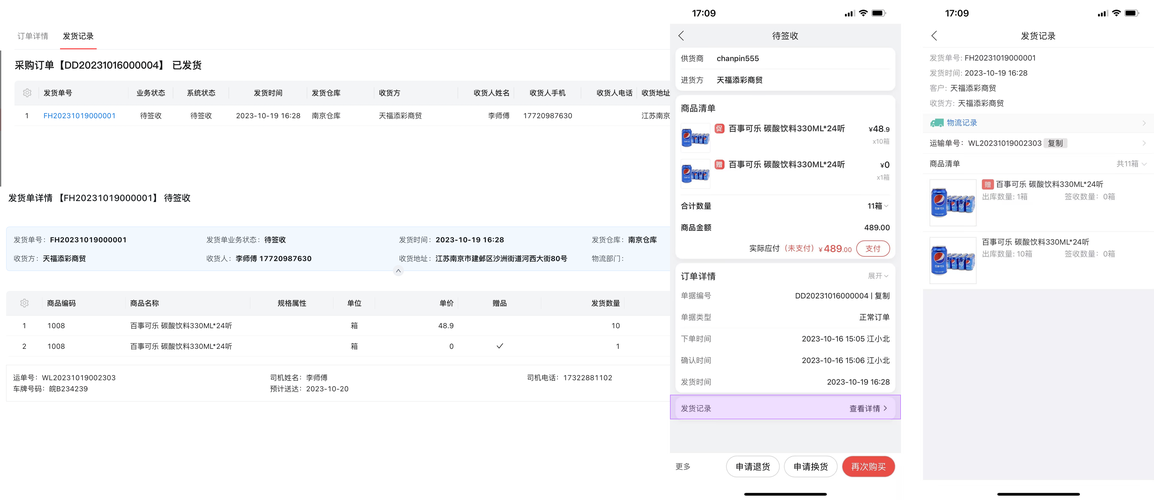
Task: Select the 发货记录 tab in the web panel
Action: tap(78, 36)
